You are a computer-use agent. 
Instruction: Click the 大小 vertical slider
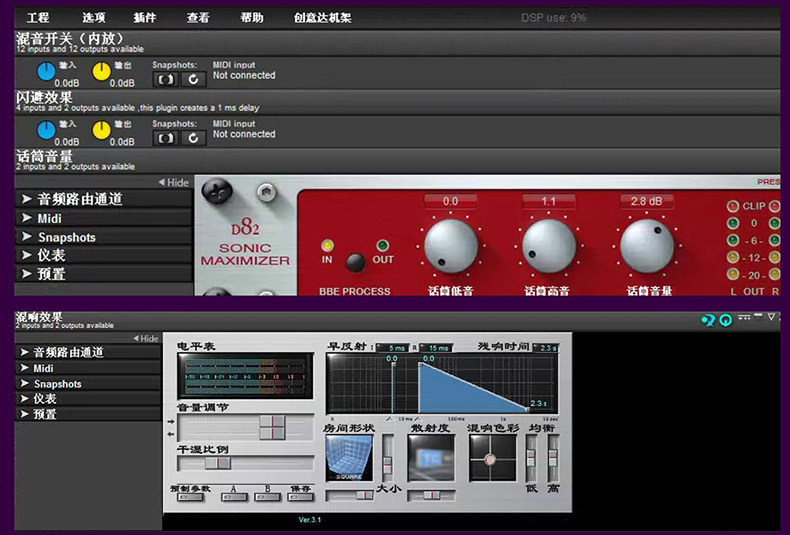pos(387,458)
